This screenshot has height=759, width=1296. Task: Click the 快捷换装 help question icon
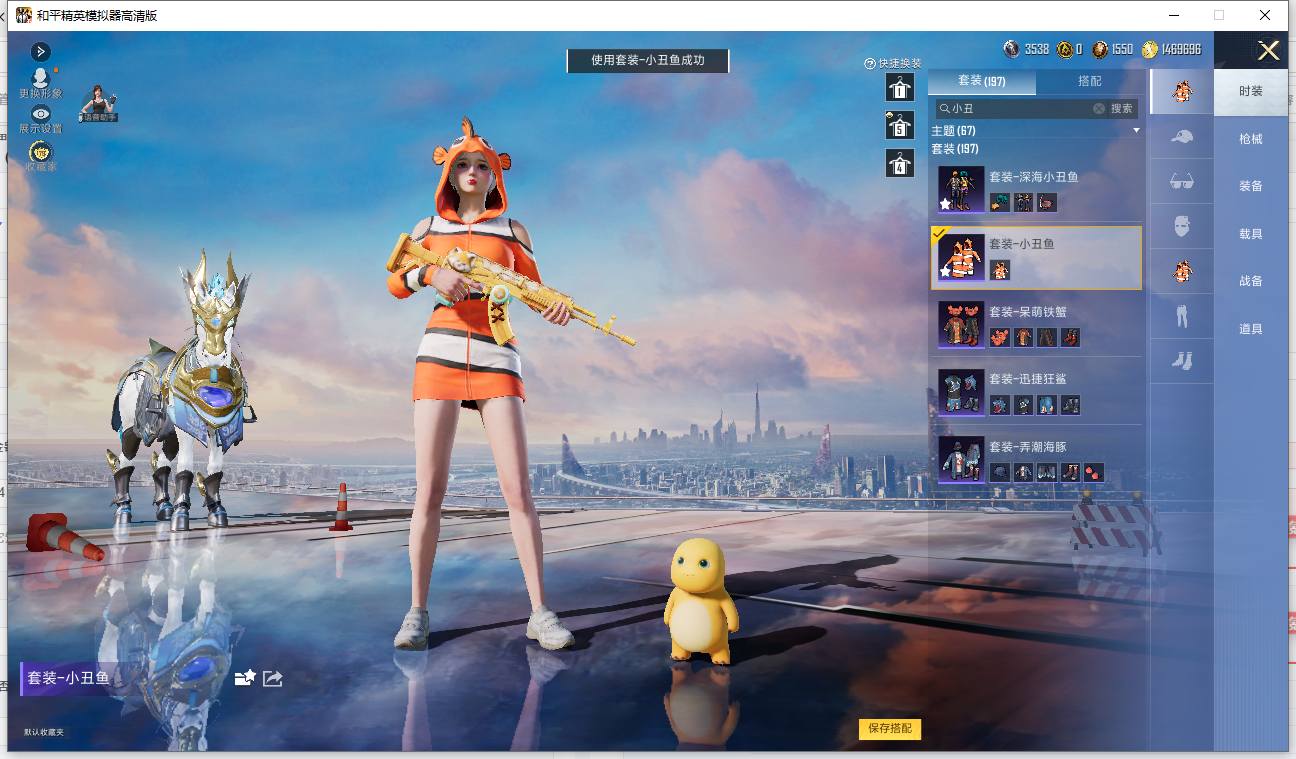(x=870, y=63)
